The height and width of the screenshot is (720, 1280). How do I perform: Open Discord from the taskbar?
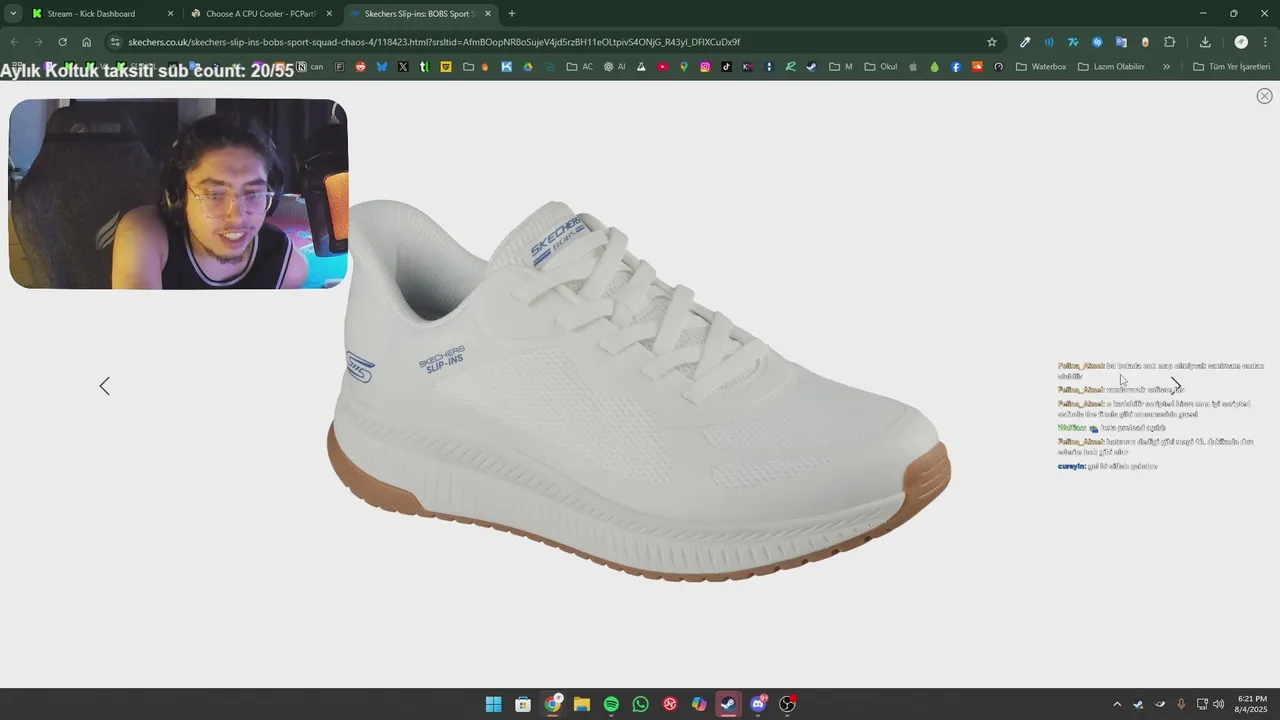click(758, 704)
